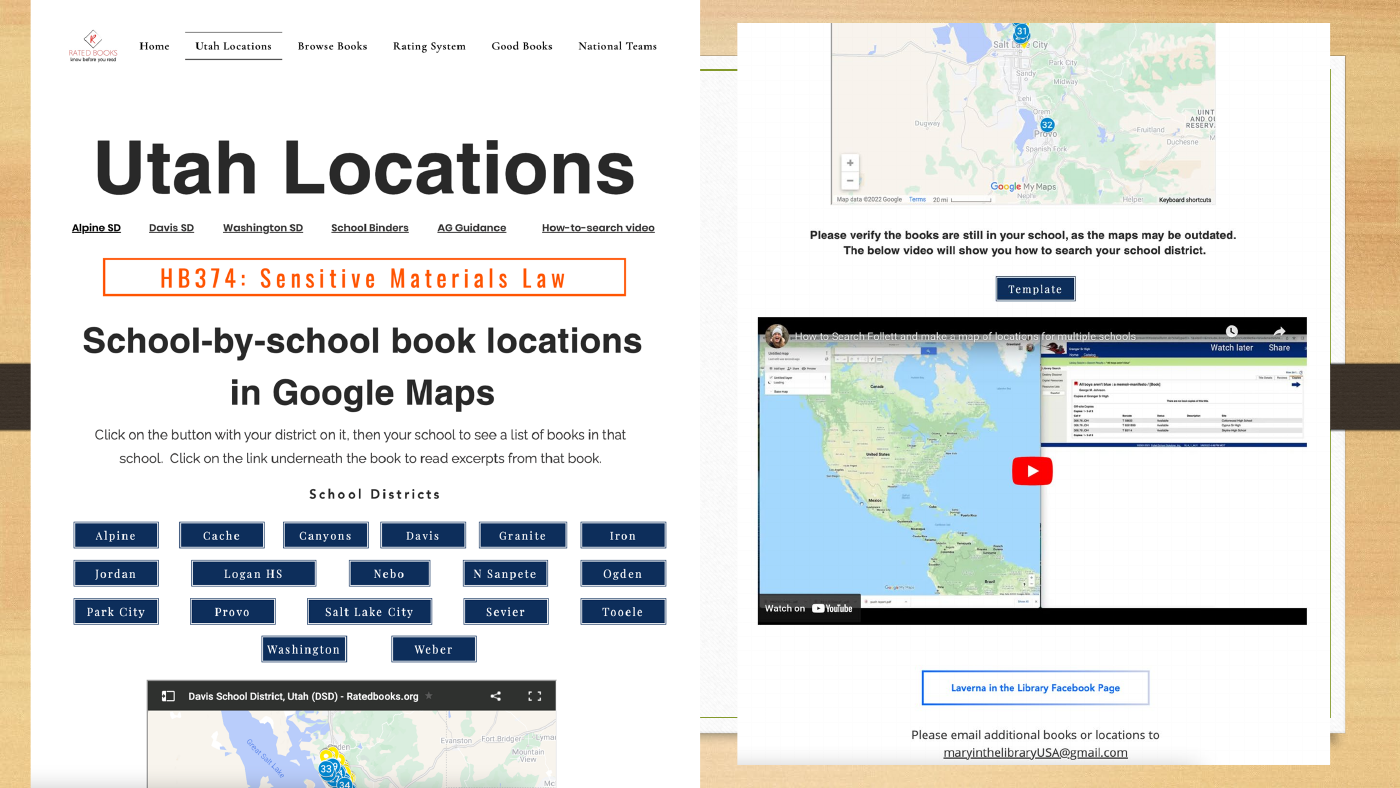Open map Keyboard shortcuts
This screenshot has height=788, width=1400.
pyautogui.click(x=1185, y=200)
